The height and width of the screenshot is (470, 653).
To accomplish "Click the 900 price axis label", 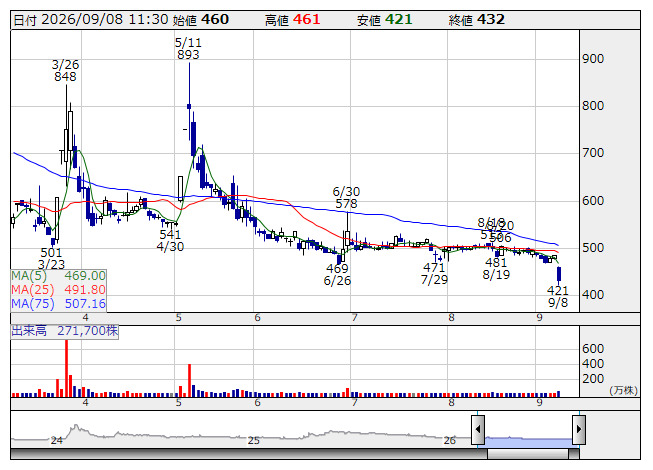I will click(593, 59).
